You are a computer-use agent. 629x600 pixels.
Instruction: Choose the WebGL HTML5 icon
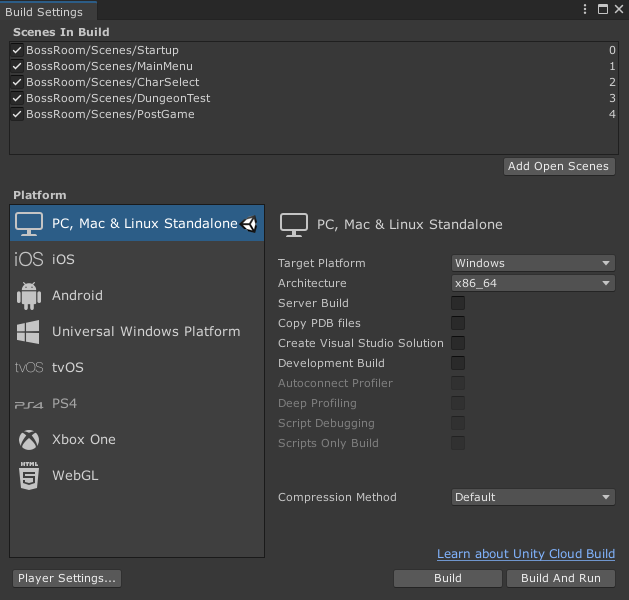29,476
